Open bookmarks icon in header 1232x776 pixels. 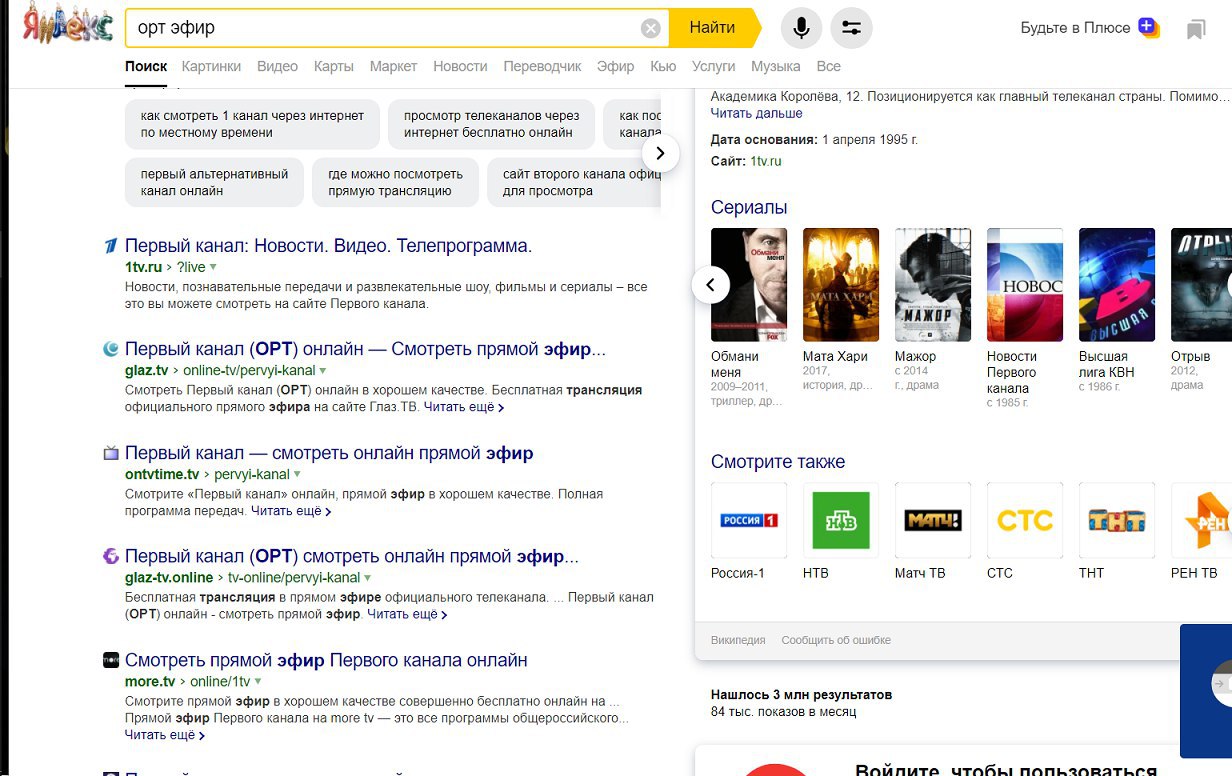coord(1196,29)
